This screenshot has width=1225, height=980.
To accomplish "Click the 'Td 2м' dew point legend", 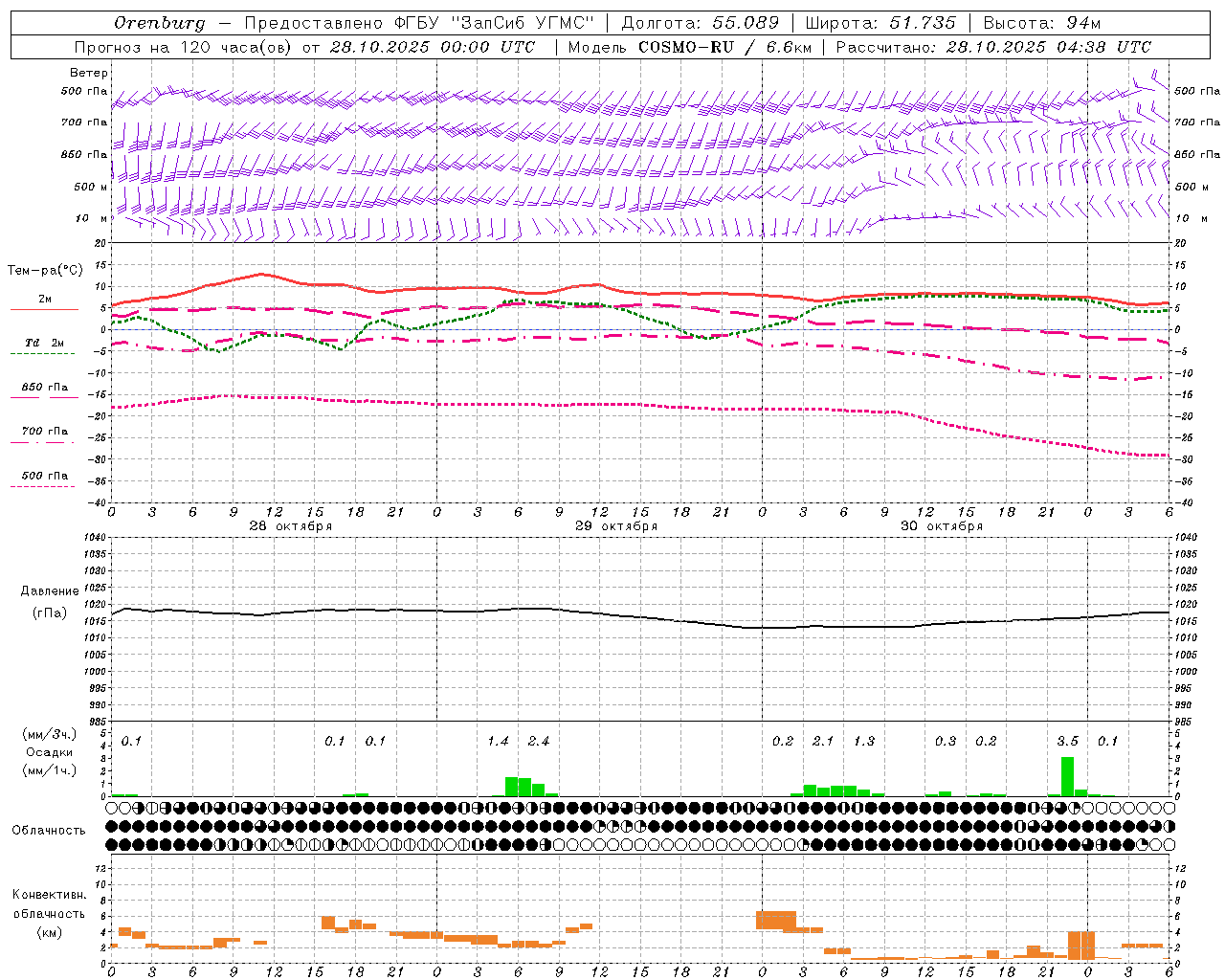I will point(45,343).
